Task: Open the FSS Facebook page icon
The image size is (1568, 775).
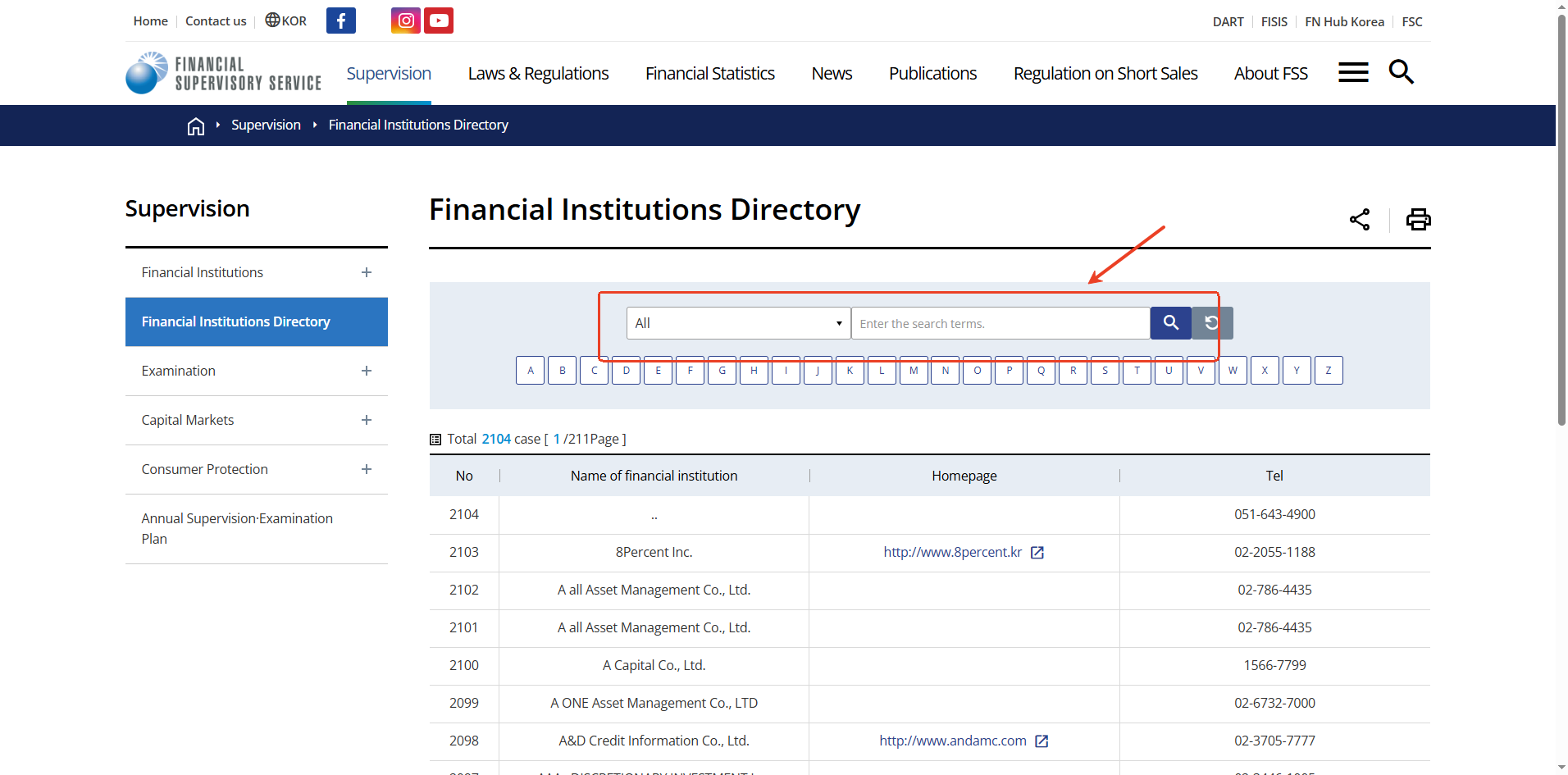Action: tap(340, 21)
